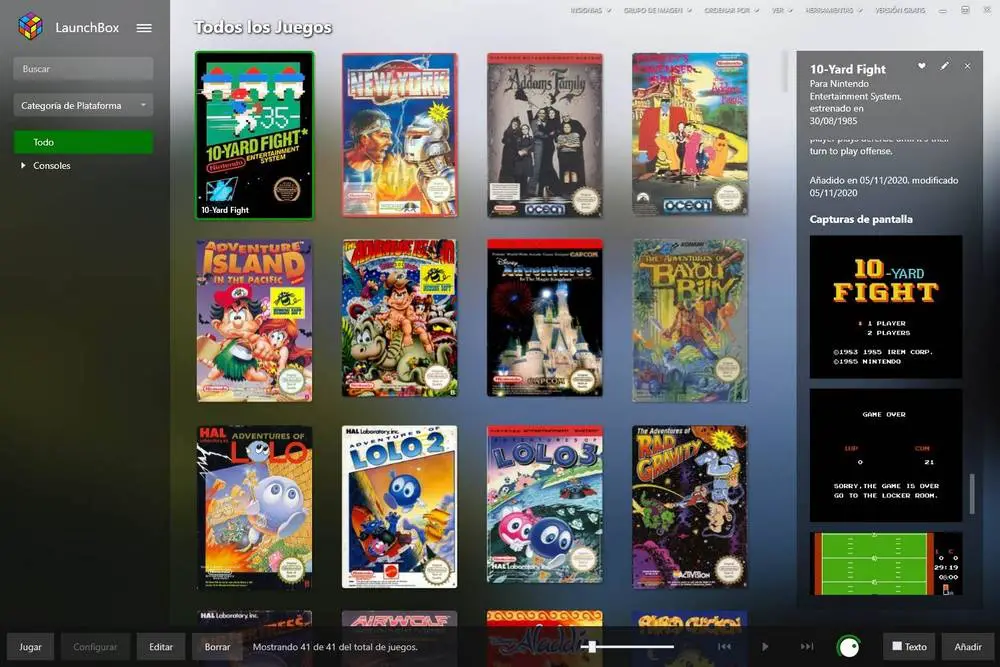Screen dimensions: 1000x667
Task: Play music with the play icon
Action: coord(765,647)
